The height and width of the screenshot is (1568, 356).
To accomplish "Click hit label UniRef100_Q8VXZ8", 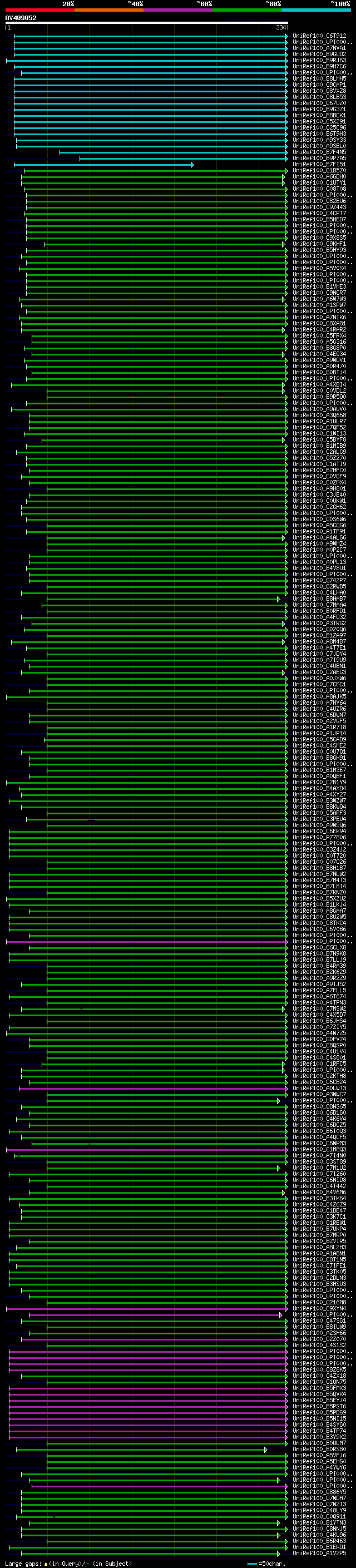I will click(319, 91).
